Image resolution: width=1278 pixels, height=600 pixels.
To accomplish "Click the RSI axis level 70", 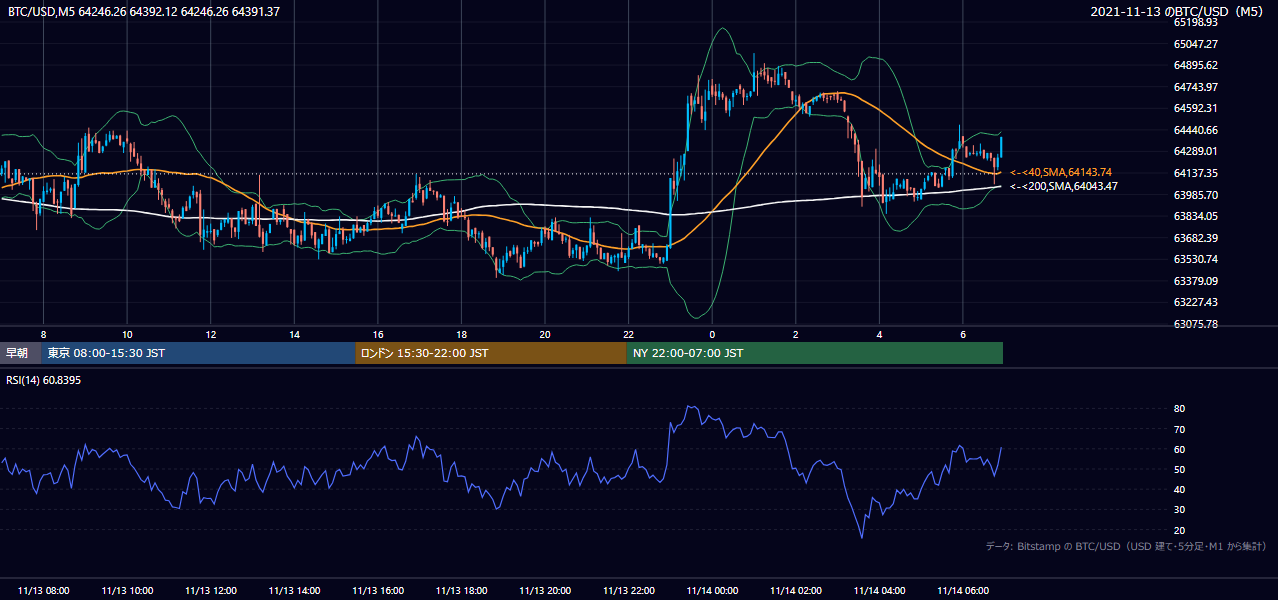I will [1179, 429].
